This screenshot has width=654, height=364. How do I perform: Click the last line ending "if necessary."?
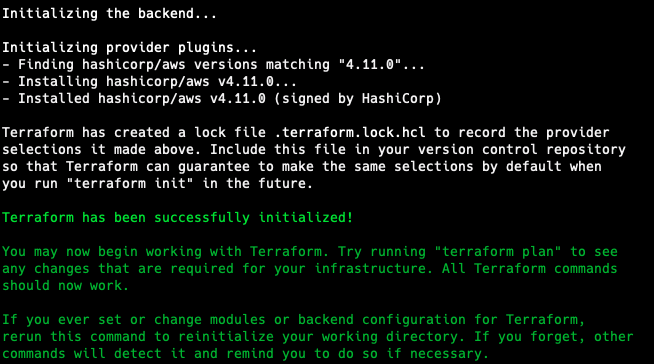245,354
